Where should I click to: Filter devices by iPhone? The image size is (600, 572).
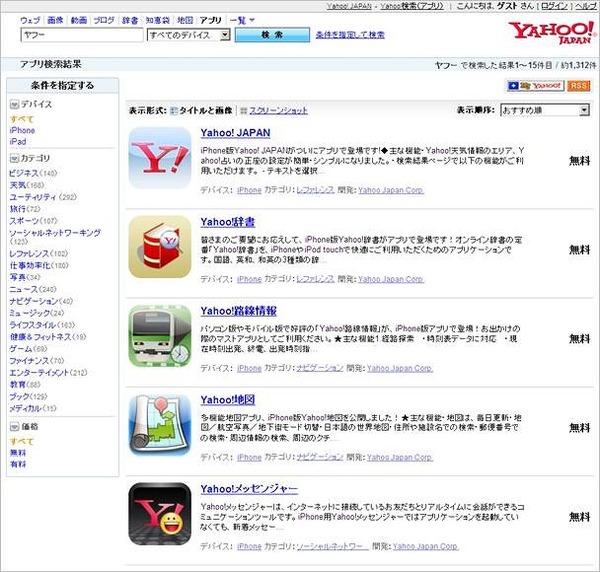[x=22, y=130]
